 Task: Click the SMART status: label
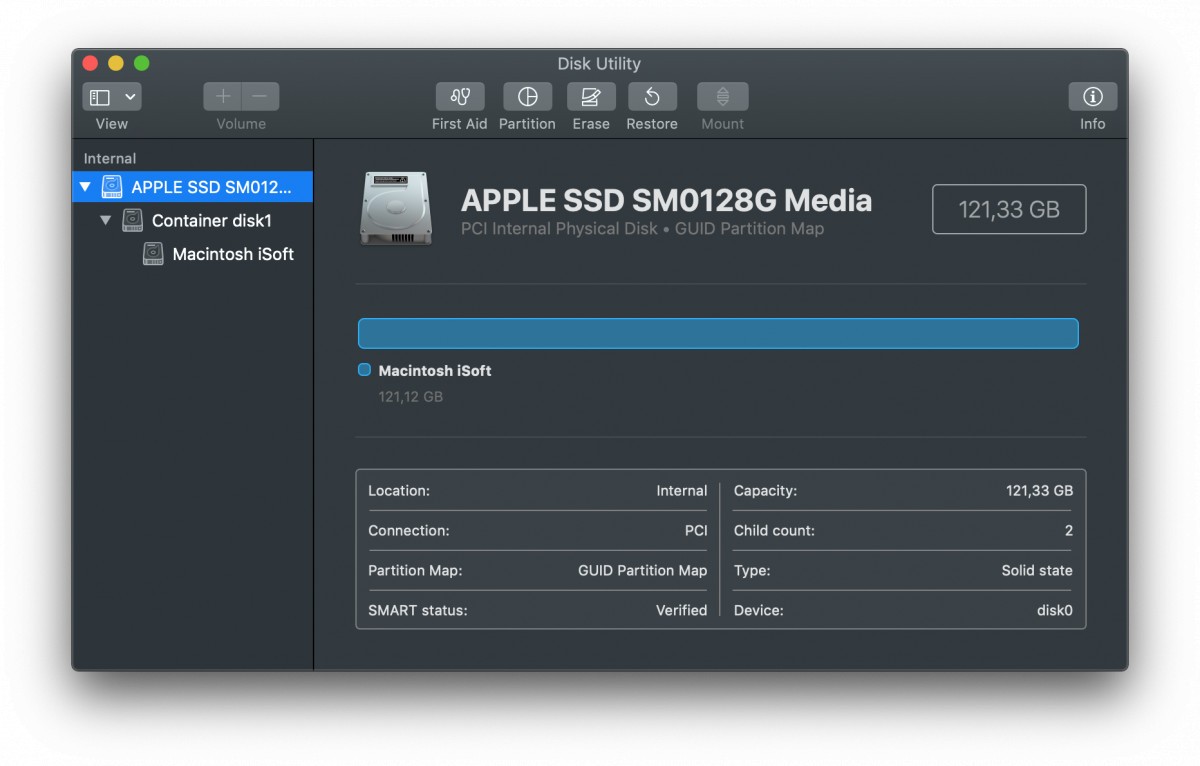pyautogui.click(x=417, y=610)
